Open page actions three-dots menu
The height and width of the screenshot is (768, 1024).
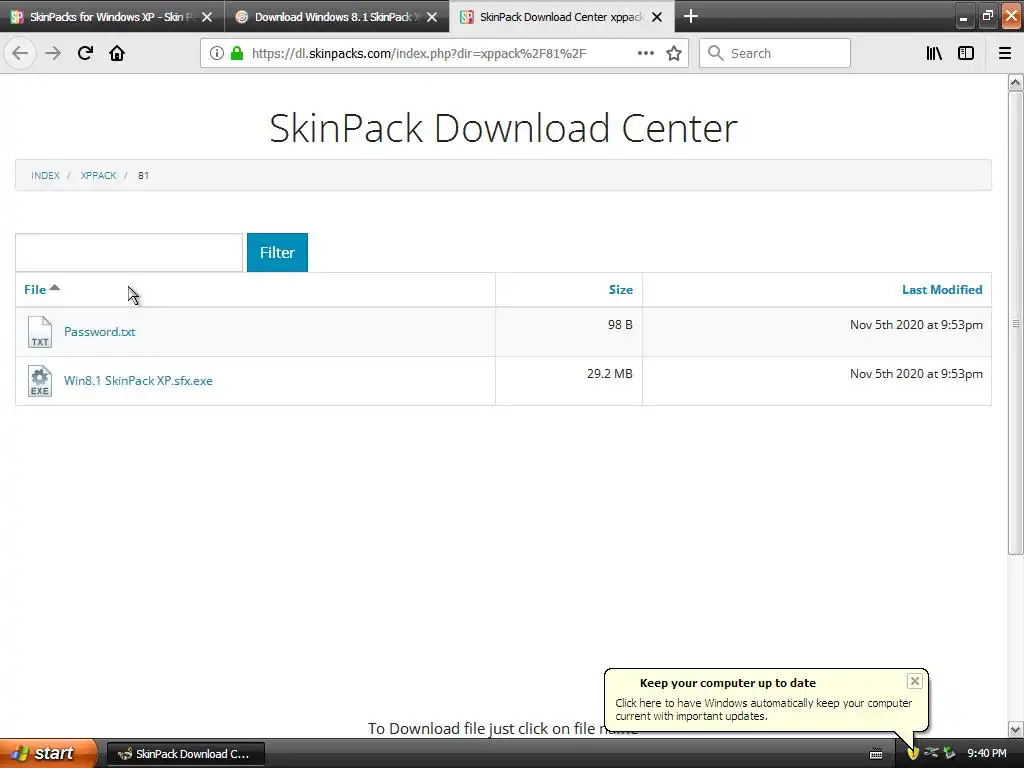pos(645,54)
